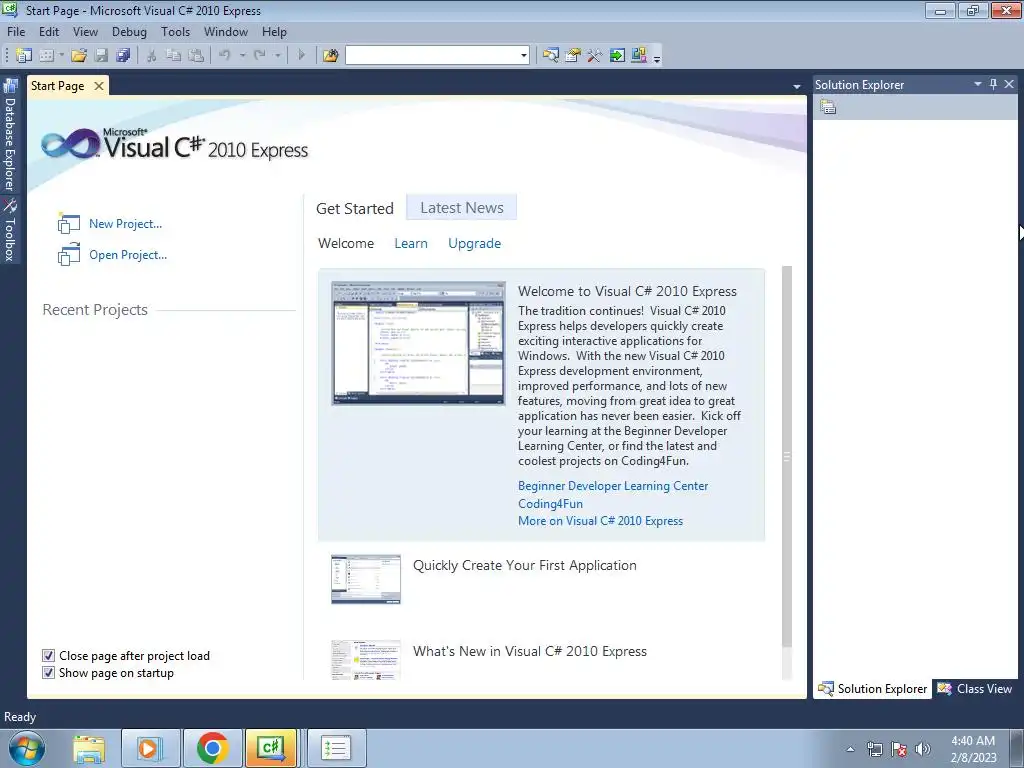Viewport: 1024px width, 768px height.
Task: Open the Find combo box dropdown arrow
Action: click(524, 56)
